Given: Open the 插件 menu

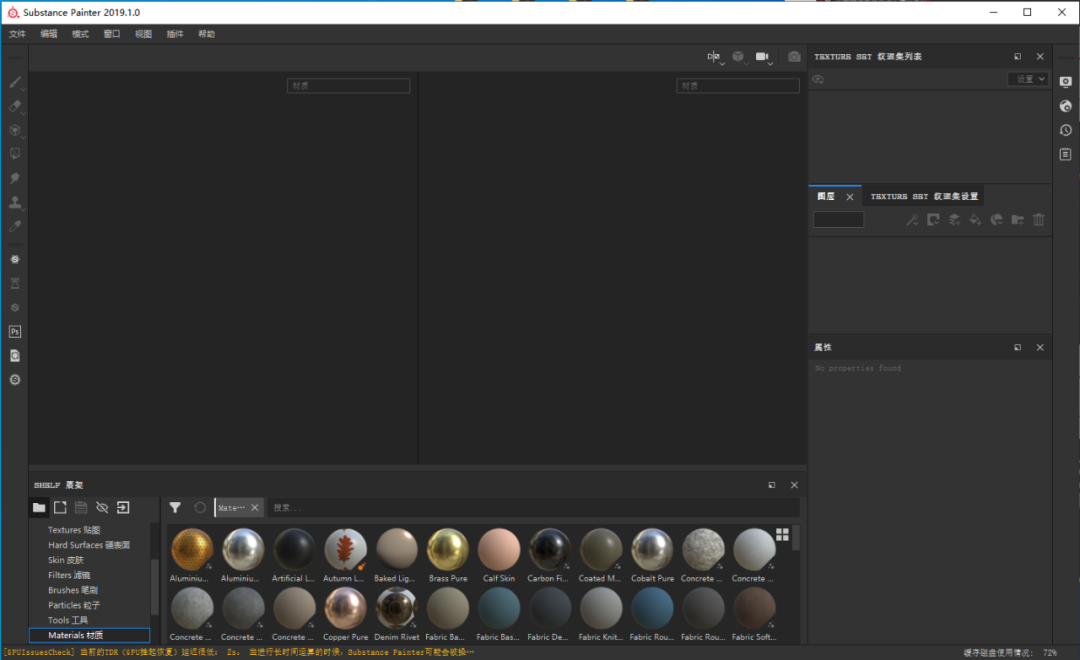Looking at the screenshot, I should click(175, 34).
